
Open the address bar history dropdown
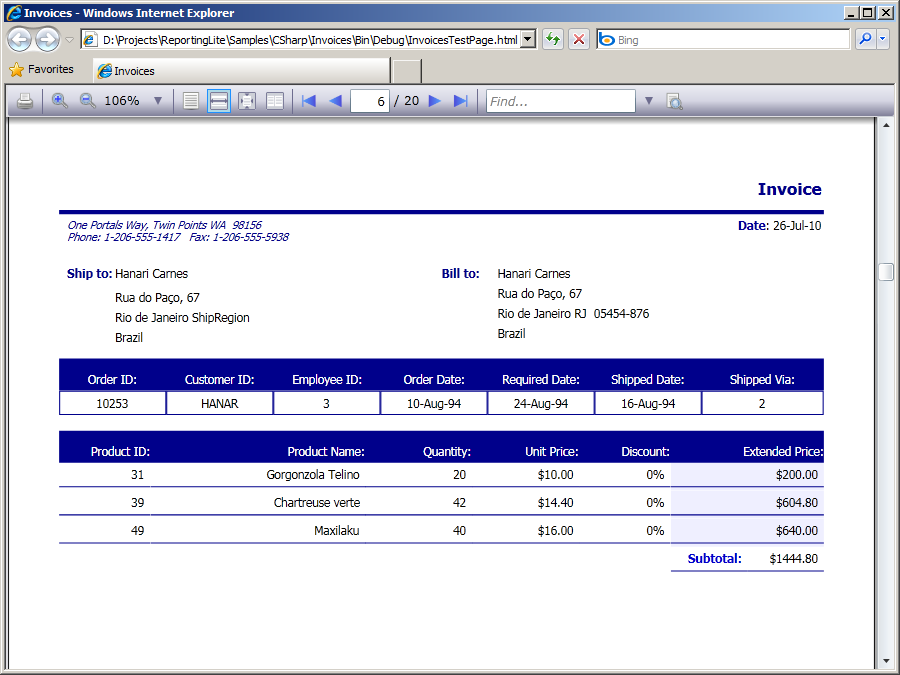[x=528, y=40]
